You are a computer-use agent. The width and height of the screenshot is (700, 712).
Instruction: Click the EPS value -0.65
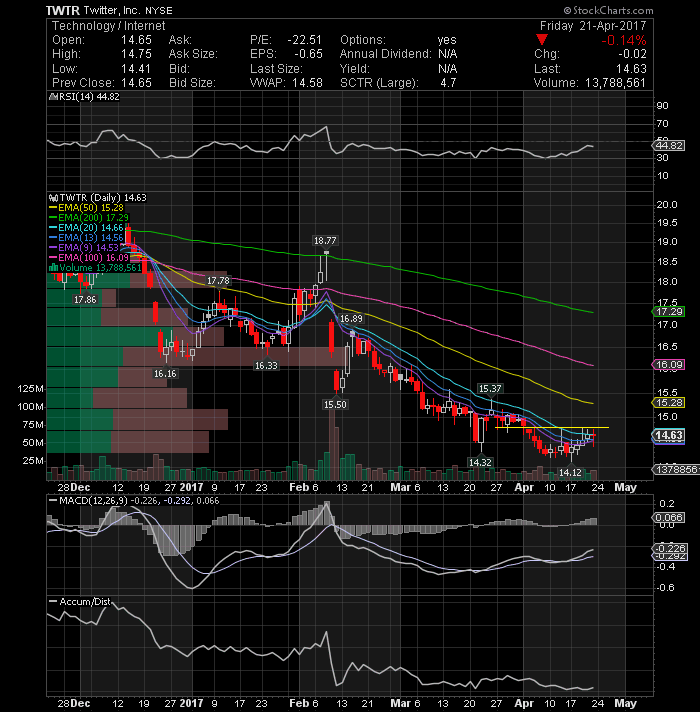tap(308, 54)
